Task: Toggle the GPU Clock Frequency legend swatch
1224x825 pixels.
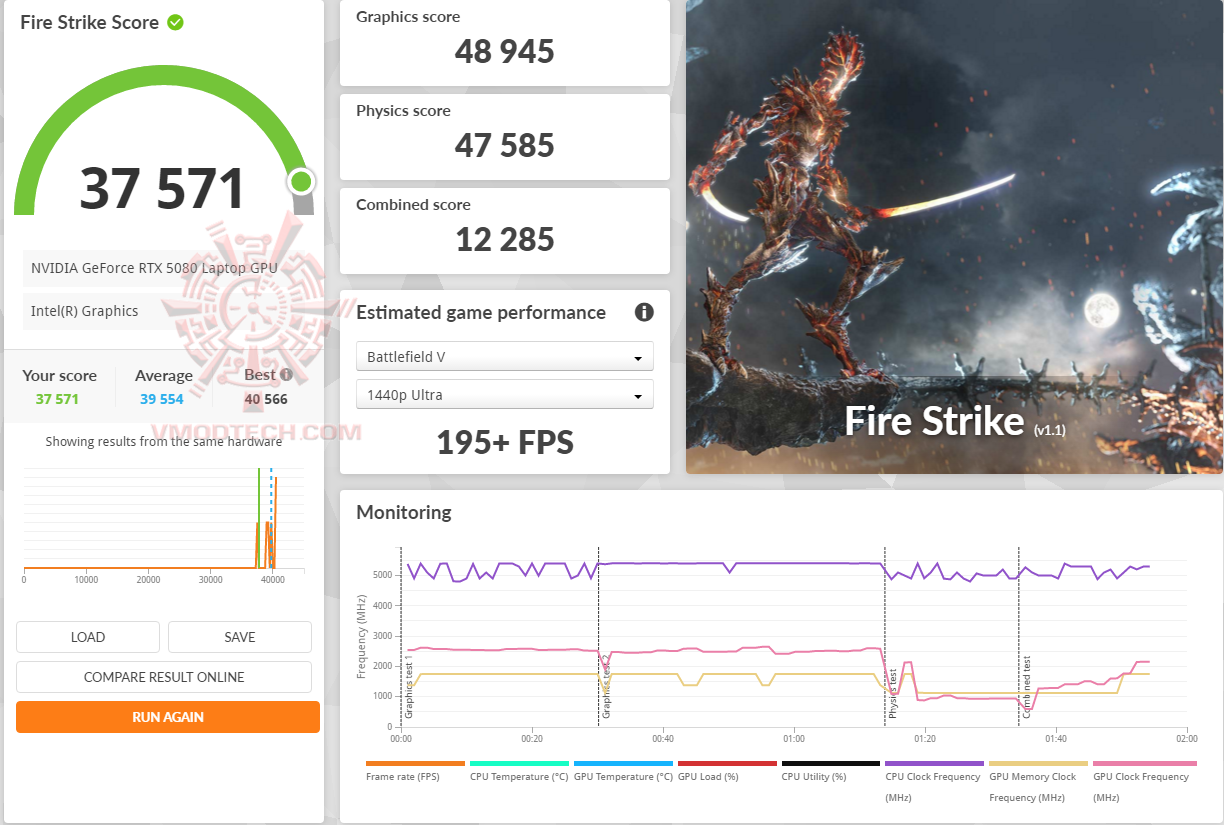Action: tap(1143, 763)
